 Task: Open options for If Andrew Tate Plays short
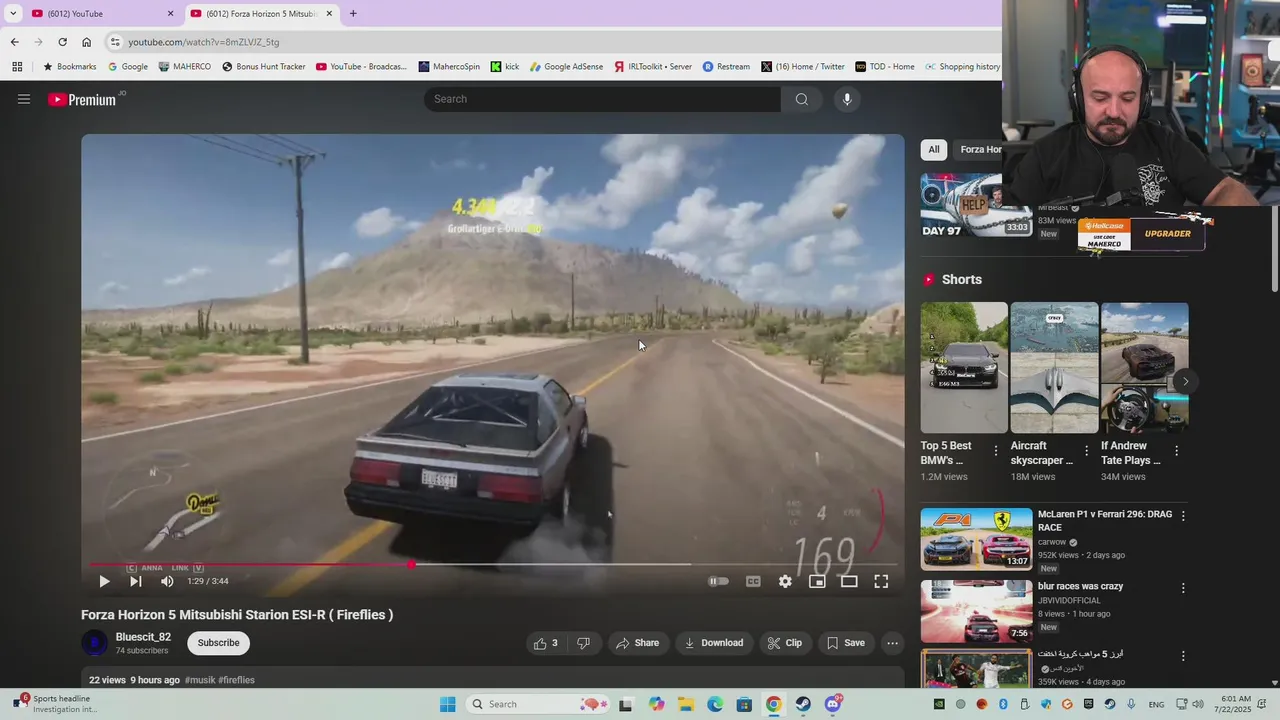tap(1176, 451)
